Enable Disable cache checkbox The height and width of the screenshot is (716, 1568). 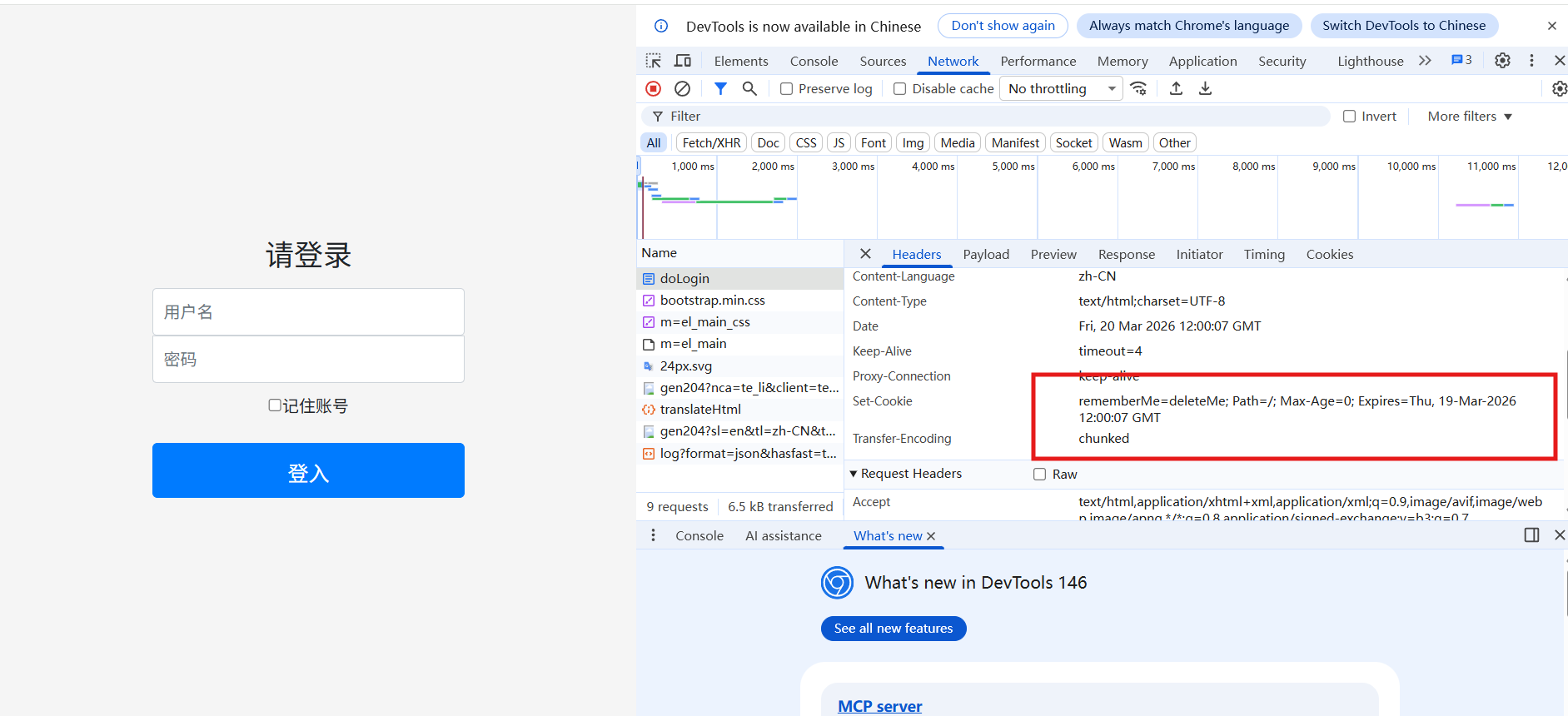899,89
